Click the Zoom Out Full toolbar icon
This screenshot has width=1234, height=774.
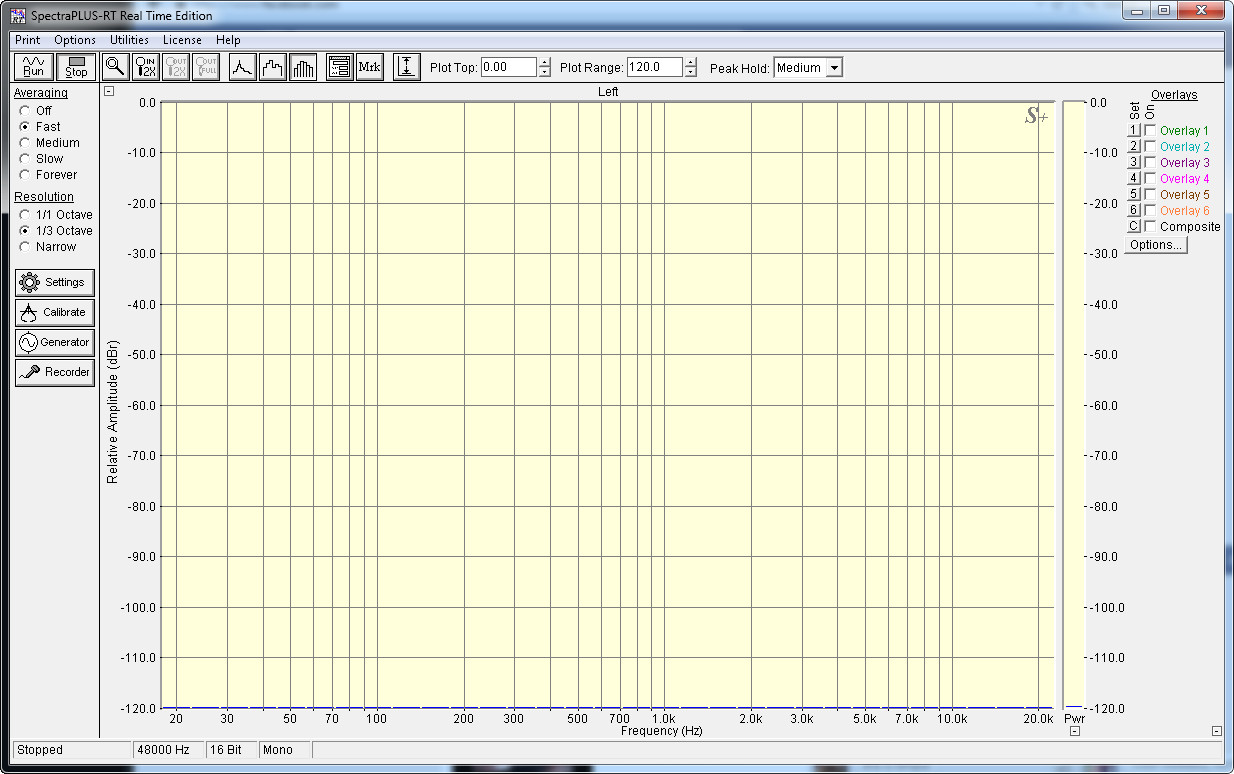pyautogui.click(x=206, y=67)
